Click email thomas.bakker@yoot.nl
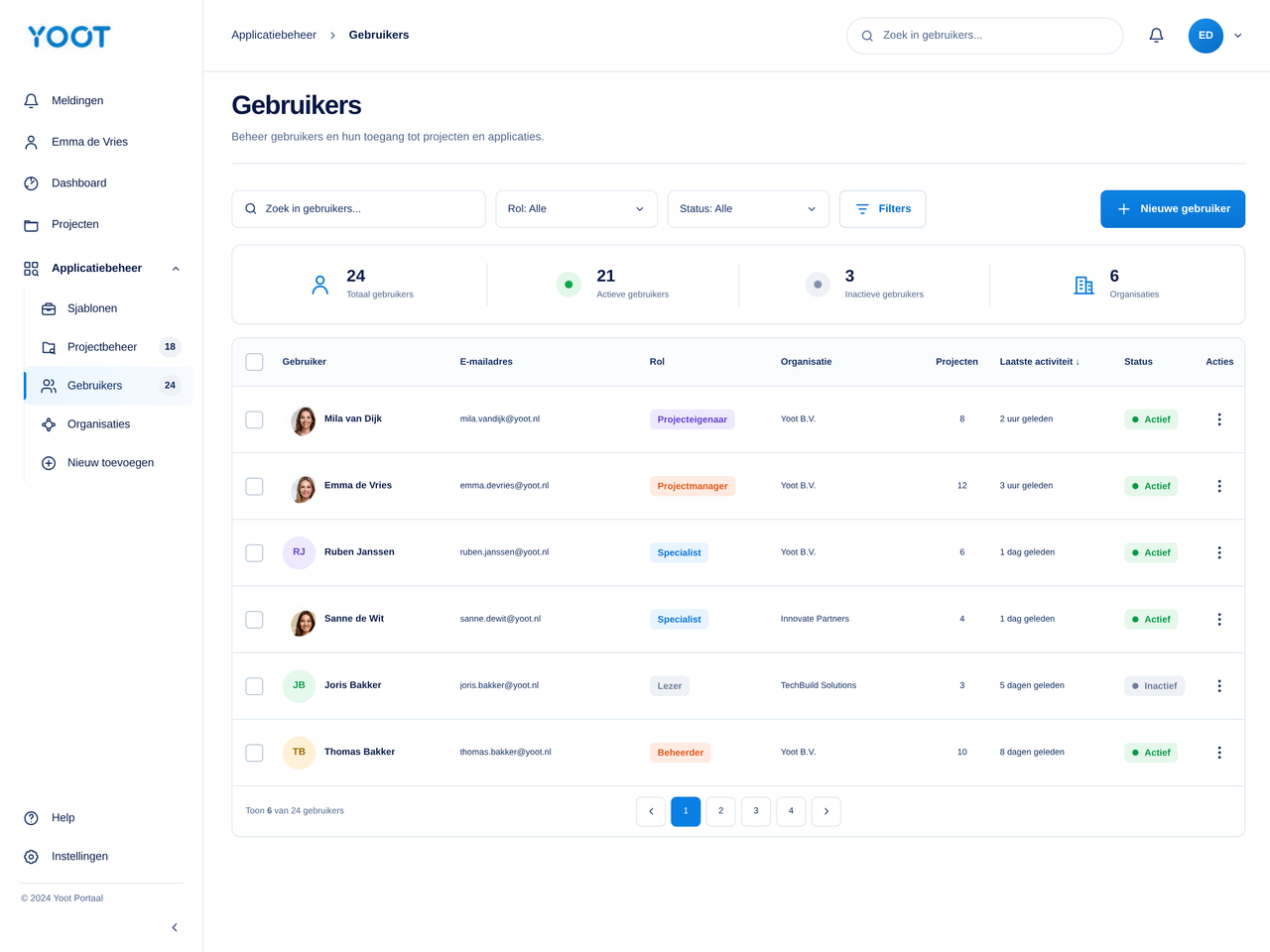 [505, 753]
